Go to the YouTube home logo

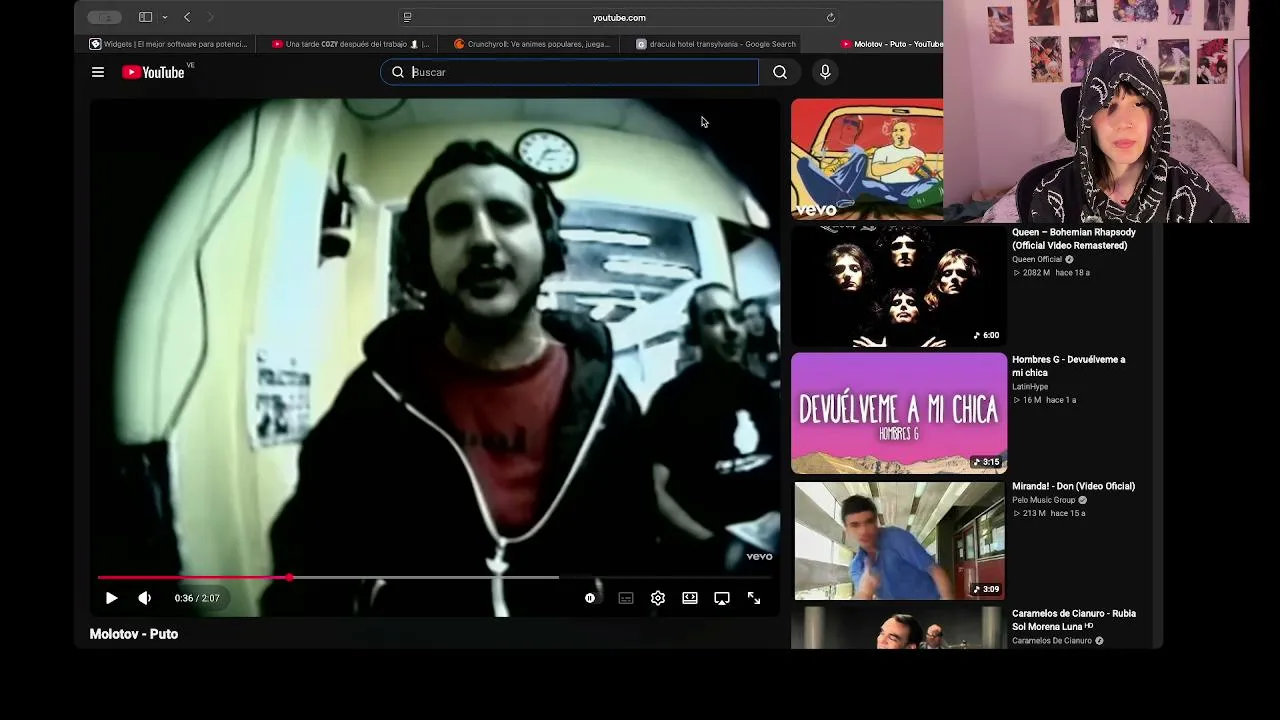[153, 72]
